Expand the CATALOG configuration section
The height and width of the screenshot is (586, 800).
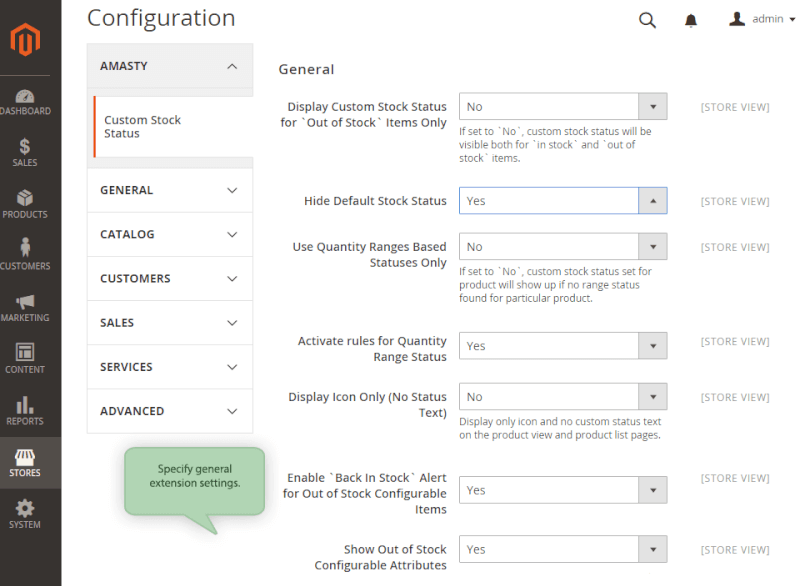169,234
